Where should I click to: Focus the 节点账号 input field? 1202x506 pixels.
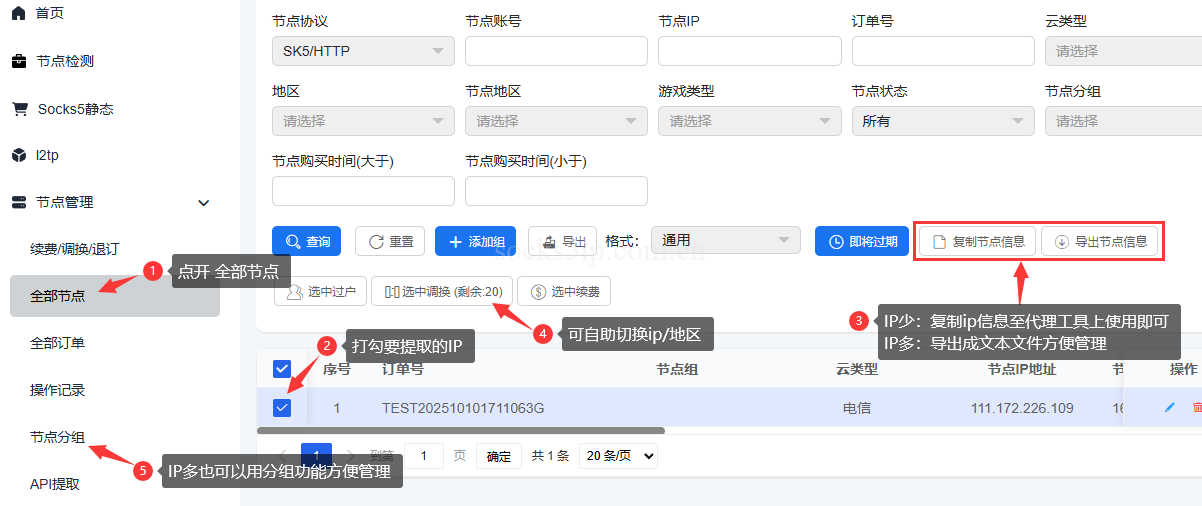coord(556,51)
